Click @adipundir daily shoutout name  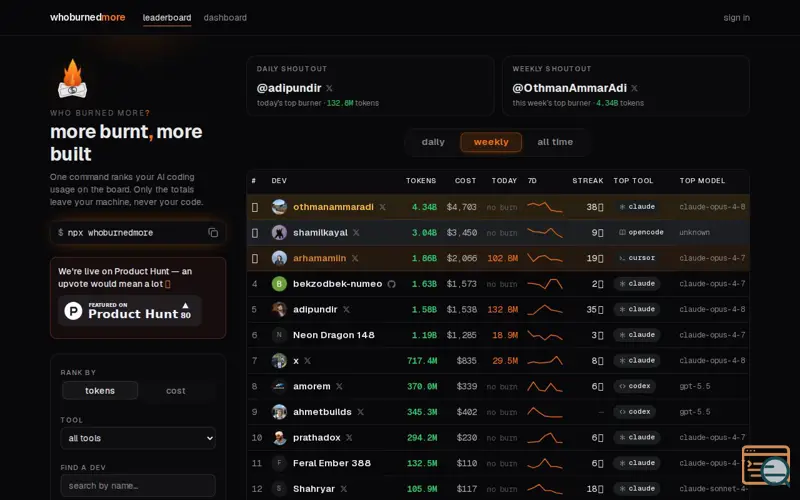coord(289,88)
